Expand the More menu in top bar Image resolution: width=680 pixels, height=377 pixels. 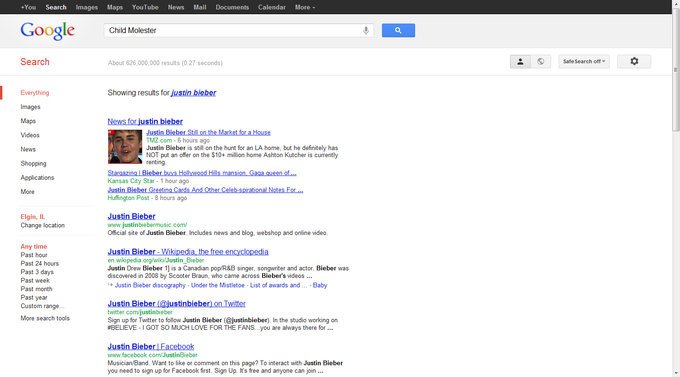305,7
